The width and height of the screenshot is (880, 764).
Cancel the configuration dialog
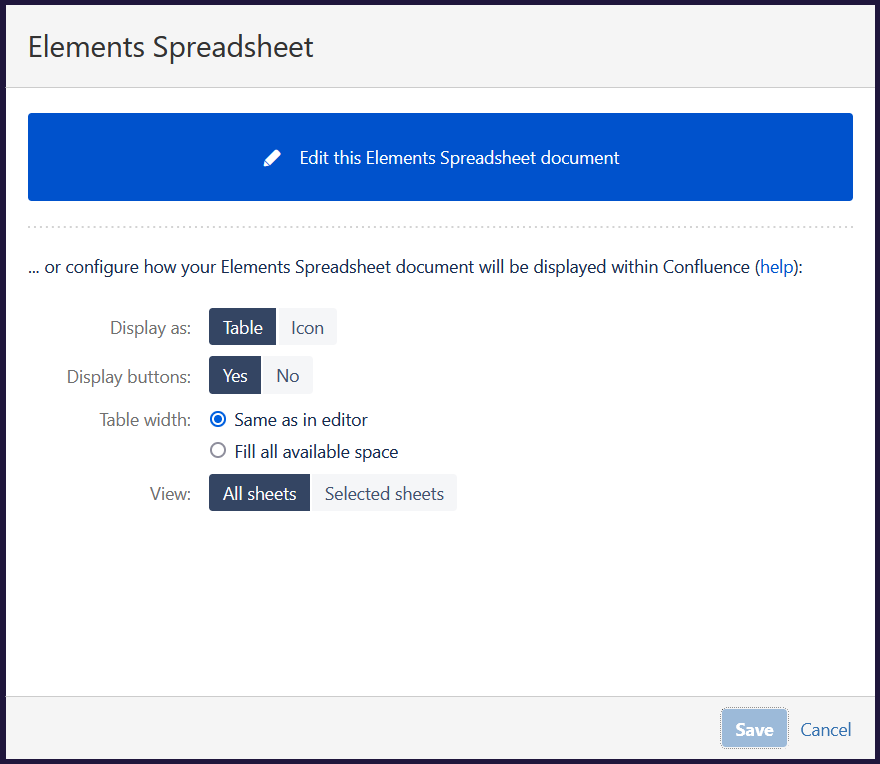(x=826, y=729)
